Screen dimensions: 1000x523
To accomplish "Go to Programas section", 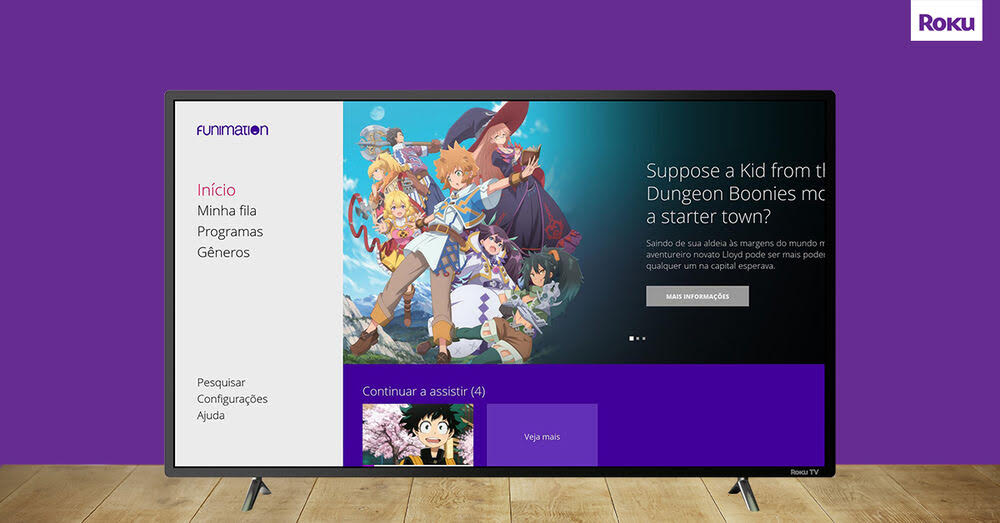I will pyautogui.click(x=230, y=232).
